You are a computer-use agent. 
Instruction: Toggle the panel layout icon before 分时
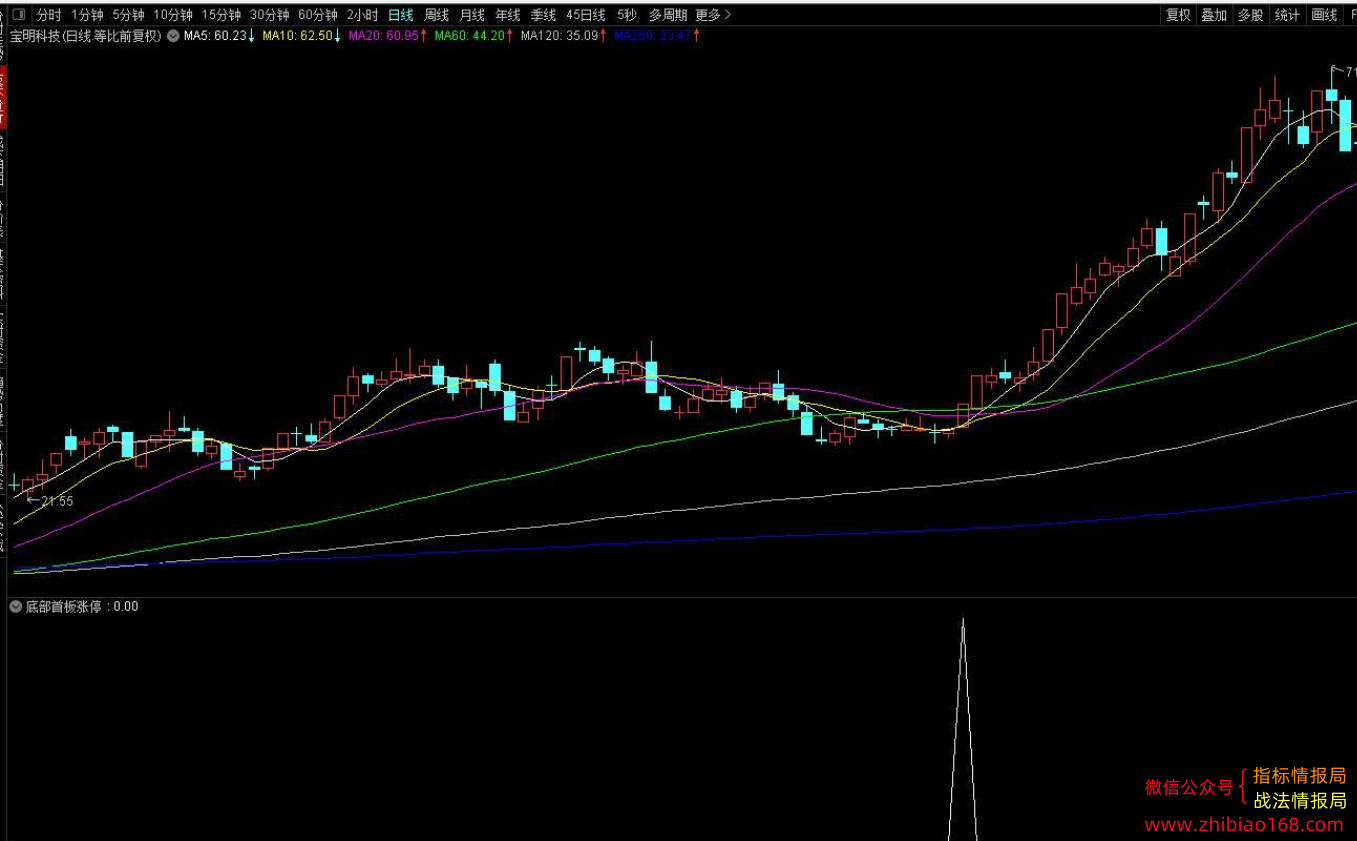[x=18, y=15]
